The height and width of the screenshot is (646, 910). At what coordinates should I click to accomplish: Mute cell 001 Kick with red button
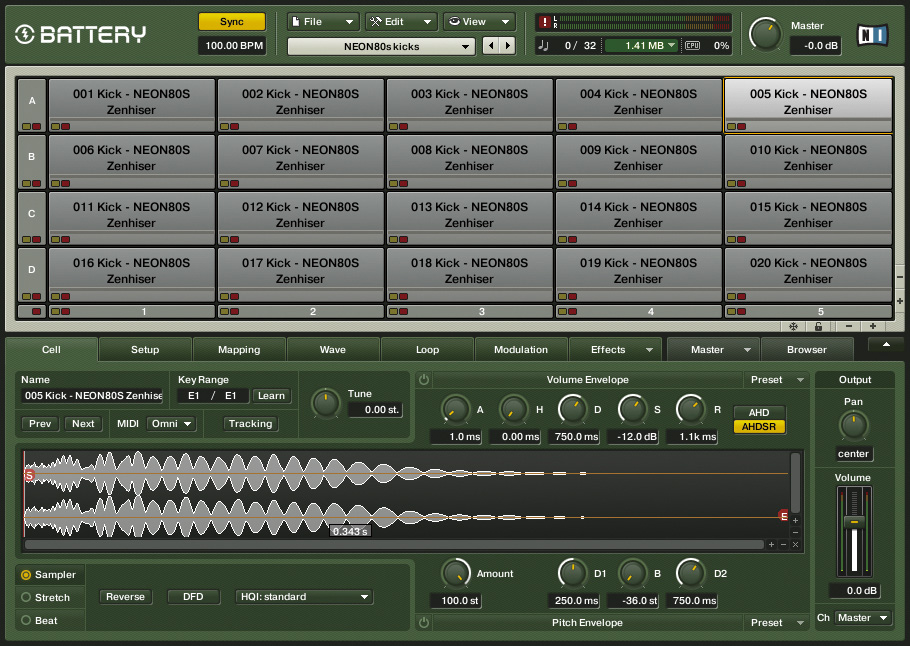(65, 127)
